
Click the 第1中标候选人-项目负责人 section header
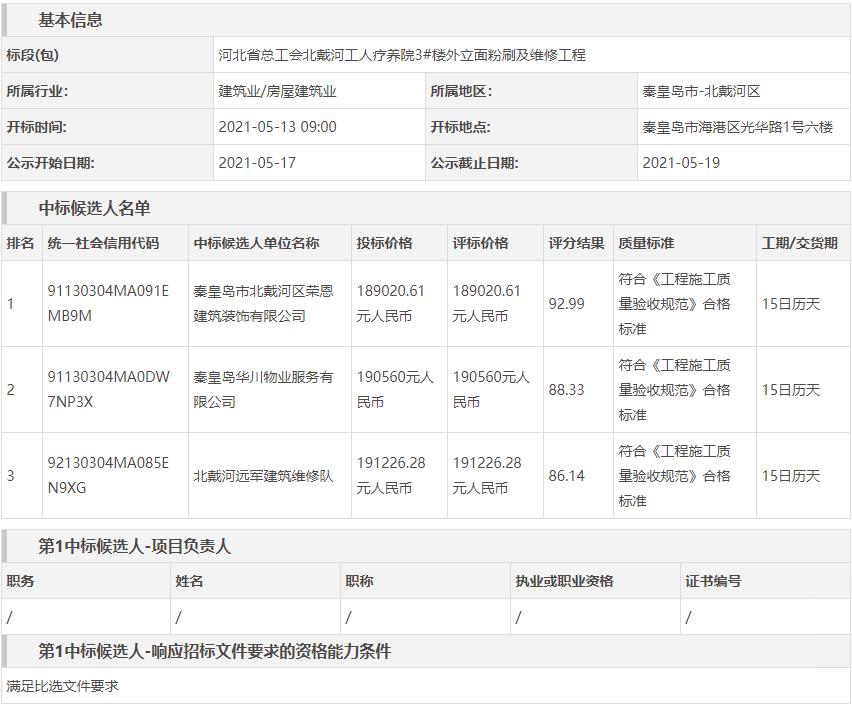[134, 546]
